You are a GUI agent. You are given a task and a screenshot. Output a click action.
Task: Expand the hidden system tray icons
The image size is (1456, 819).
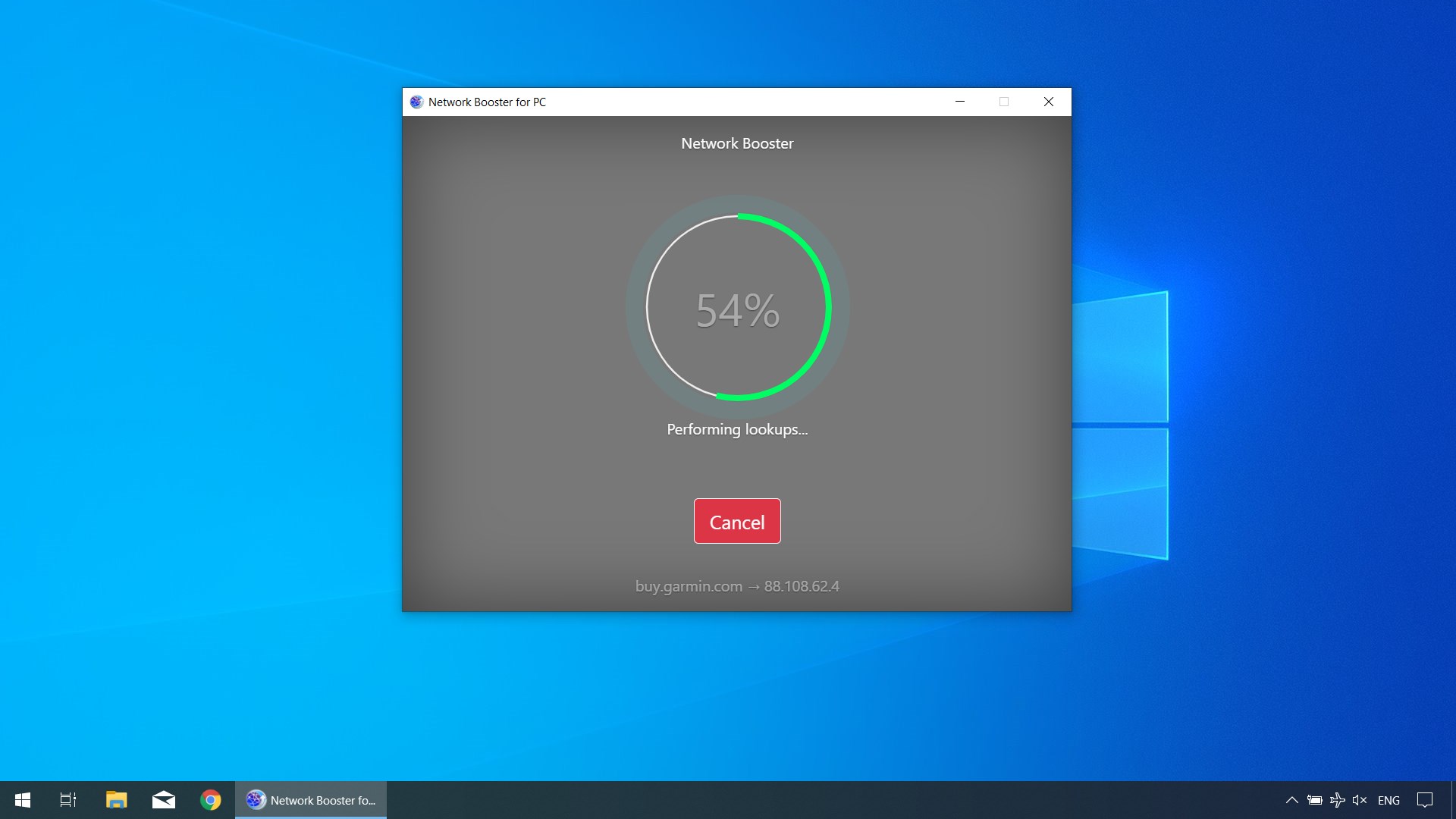point(1291,800)
